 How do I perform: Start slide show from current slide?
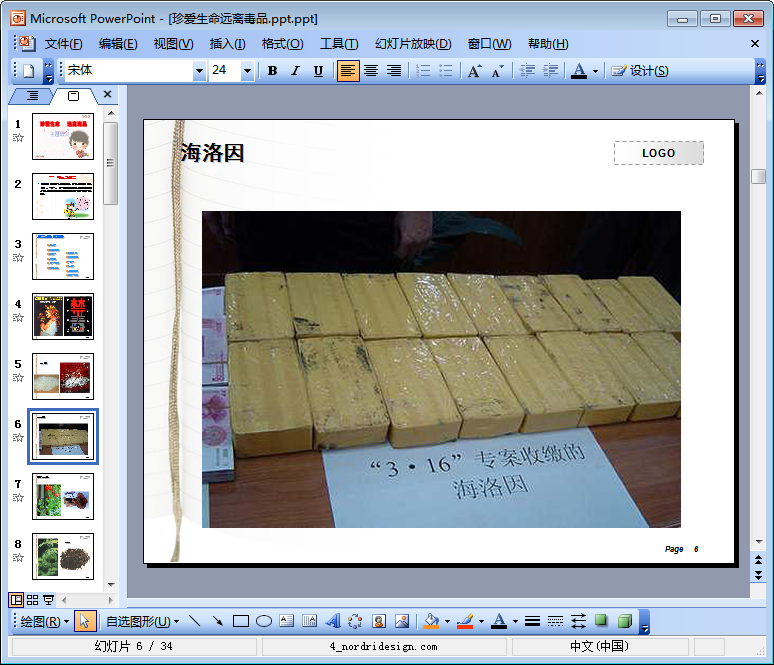48,600
